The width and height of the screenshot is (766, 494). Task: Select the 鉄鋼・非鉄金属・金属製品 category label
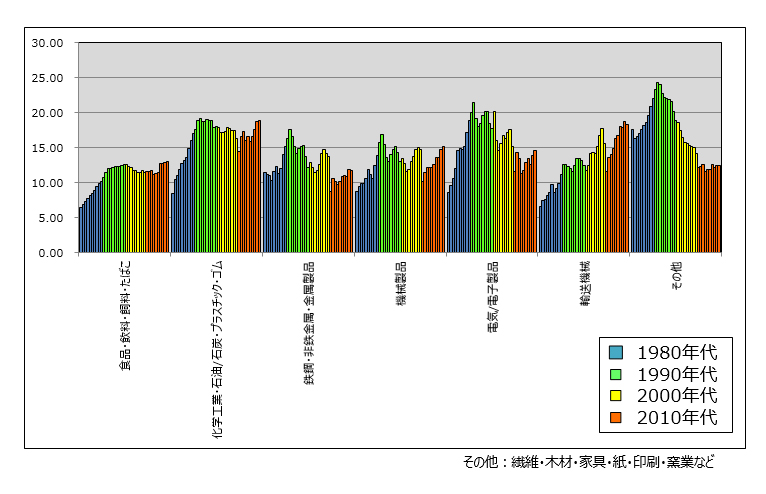(x=309, y=324)
